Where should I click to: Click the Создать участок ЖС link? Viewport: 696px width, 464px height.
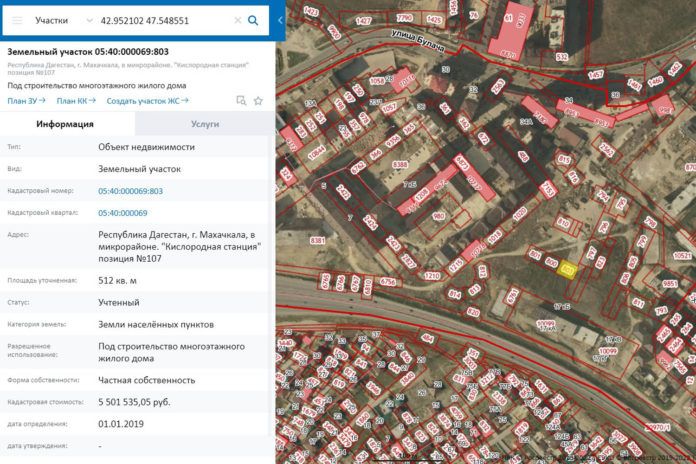(x=148, y=100)
